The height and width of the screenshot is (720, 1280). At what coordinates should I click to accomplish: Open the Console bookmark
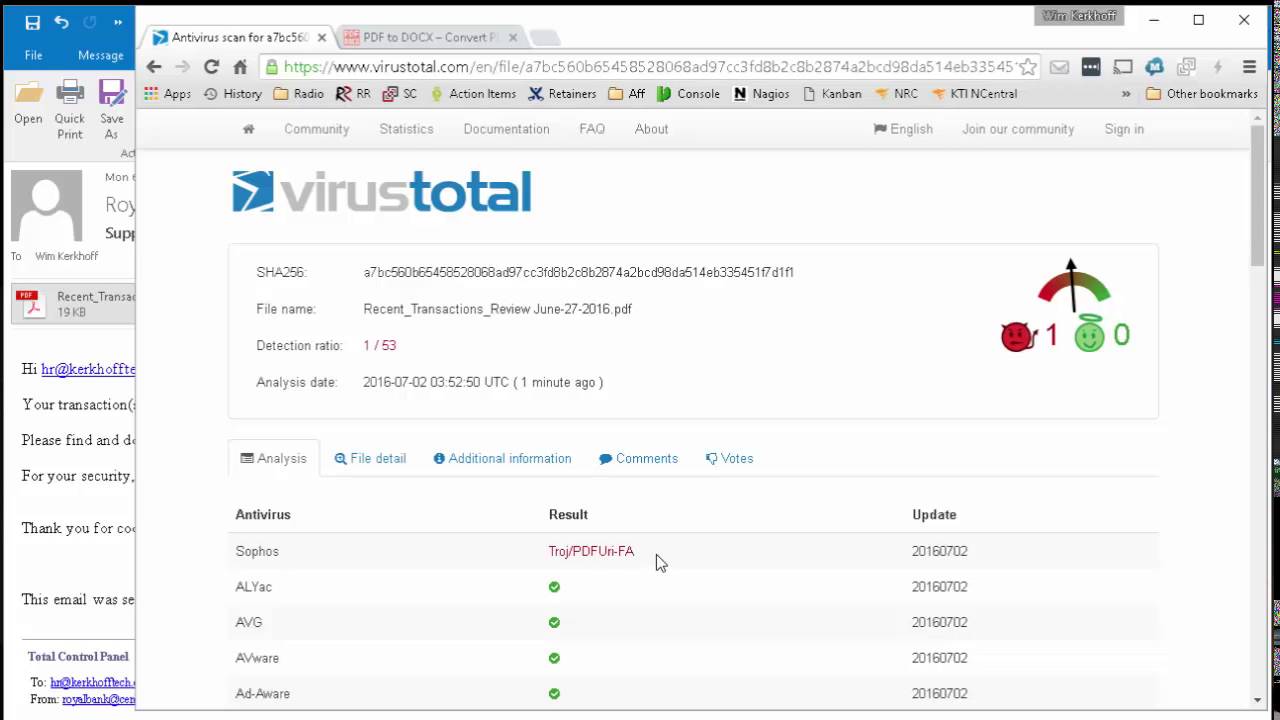[x=688, y=94]
